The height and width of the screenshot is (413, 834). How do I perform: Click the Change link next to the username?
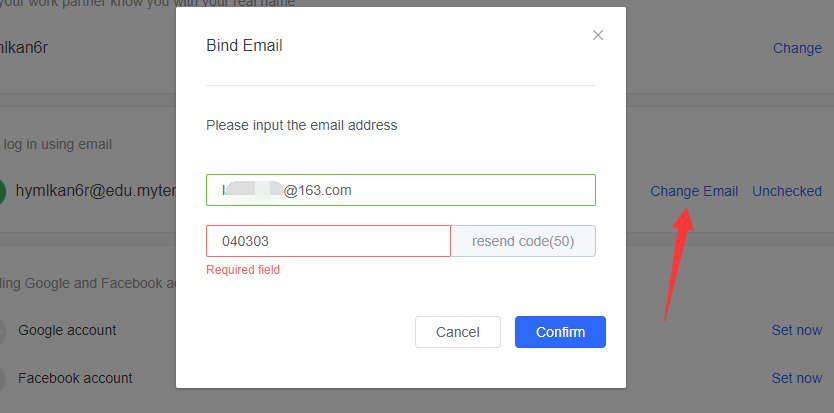coord(797,48)
